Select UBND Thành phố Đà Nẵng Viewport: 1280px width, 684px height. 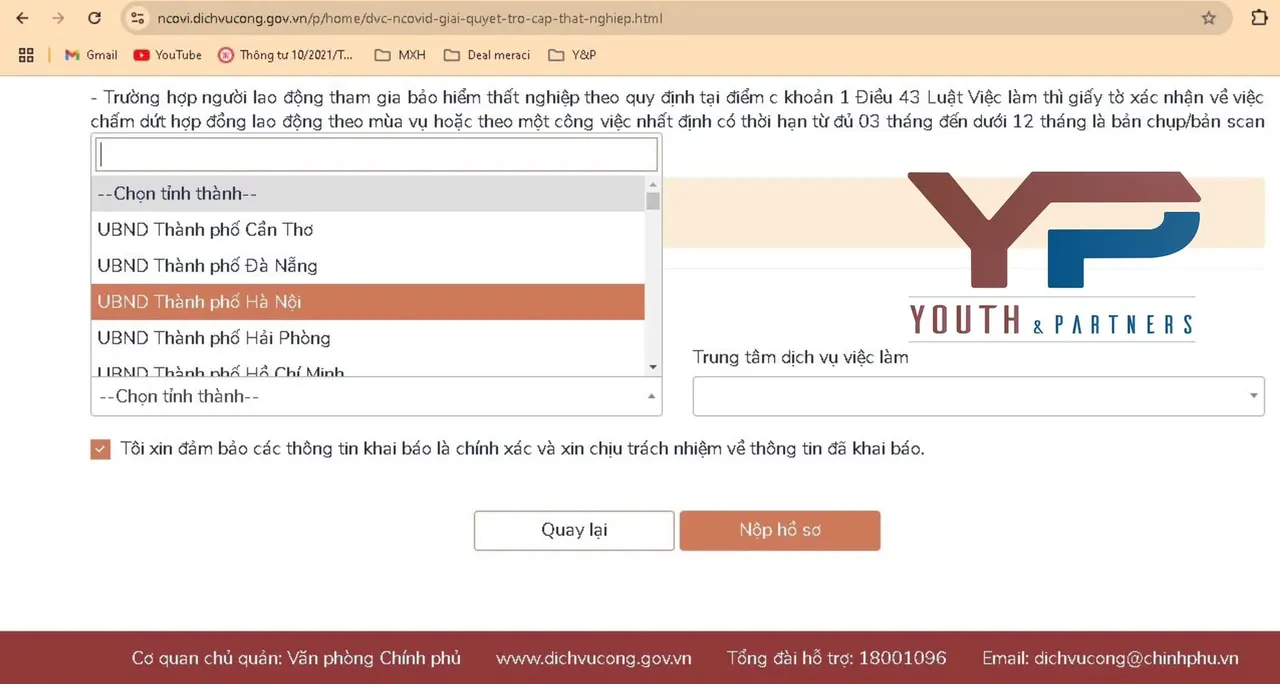(368, 266)
